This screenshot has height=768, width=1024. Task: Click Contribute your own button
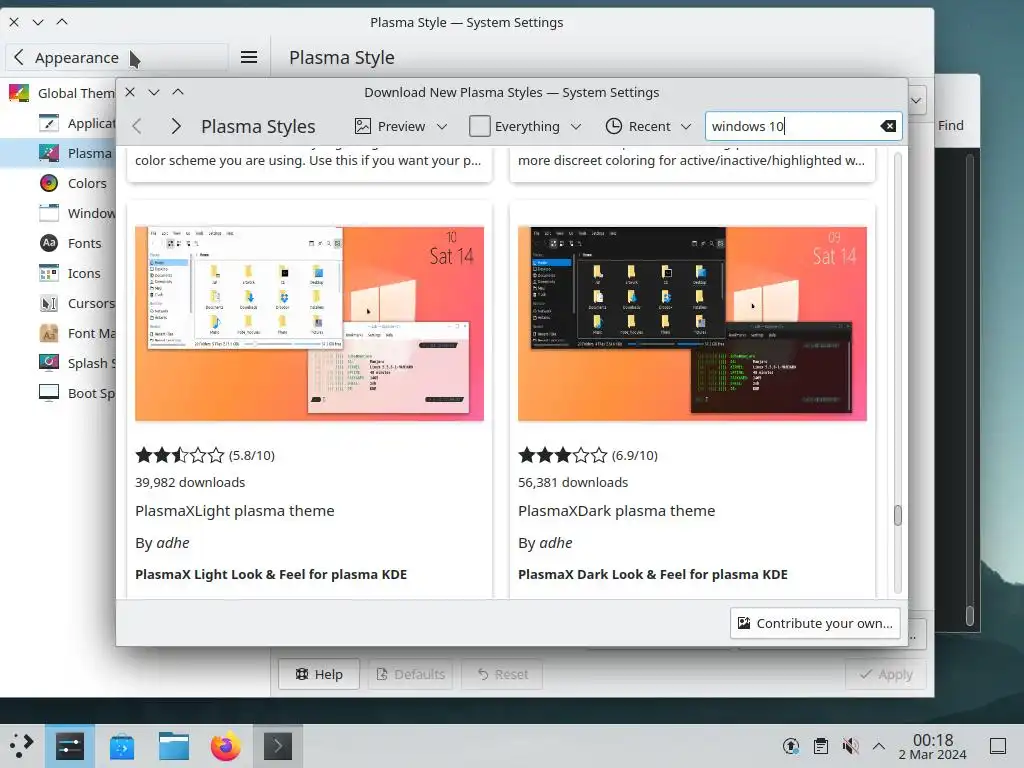815,623
